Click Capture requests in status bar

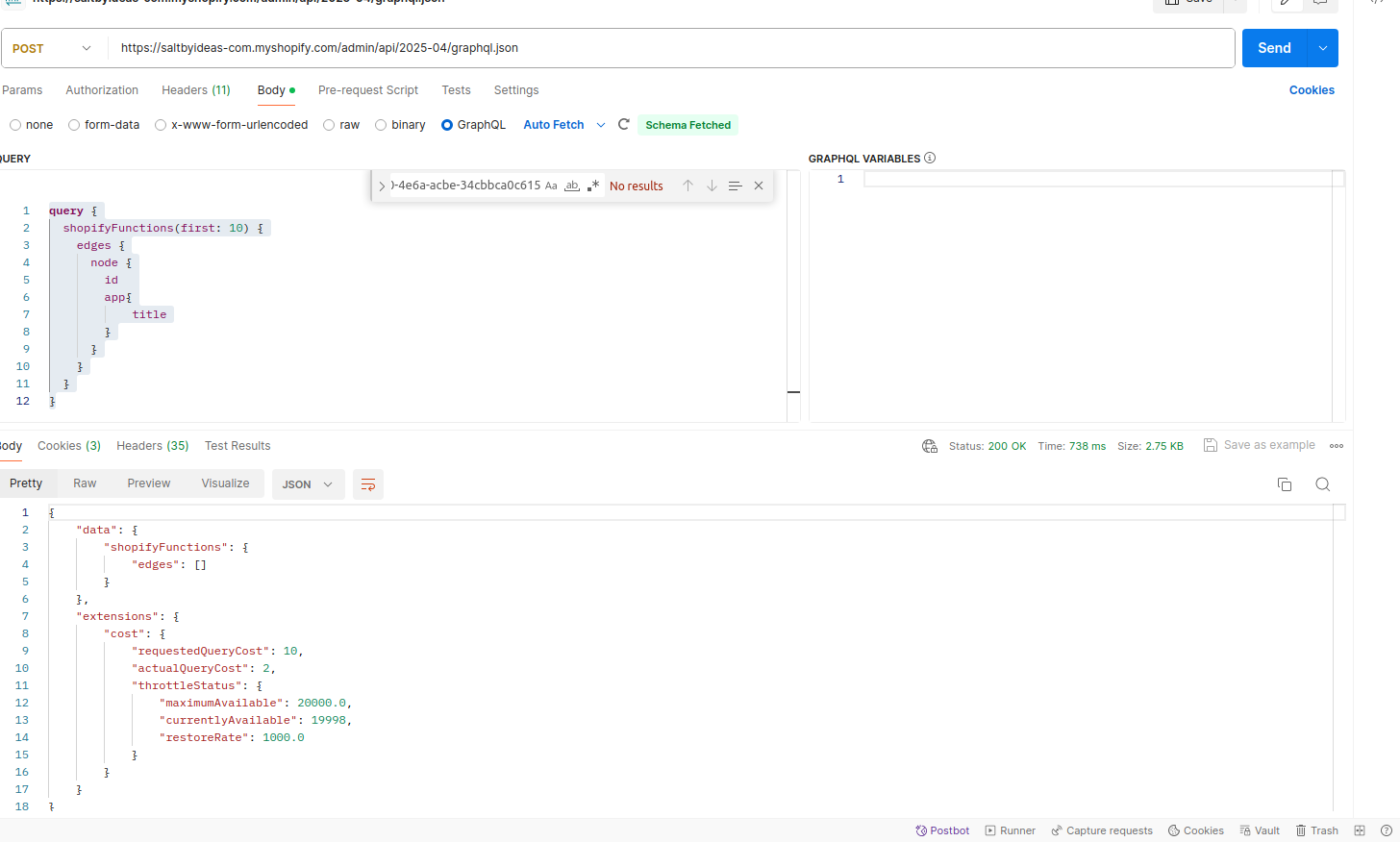coord(1102,830)
